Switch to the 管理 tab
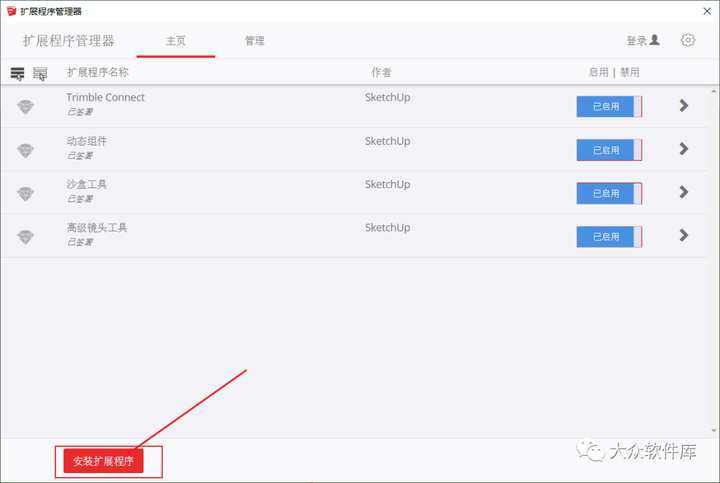Screen dimensions: 720x483 [x=254, y=41]
